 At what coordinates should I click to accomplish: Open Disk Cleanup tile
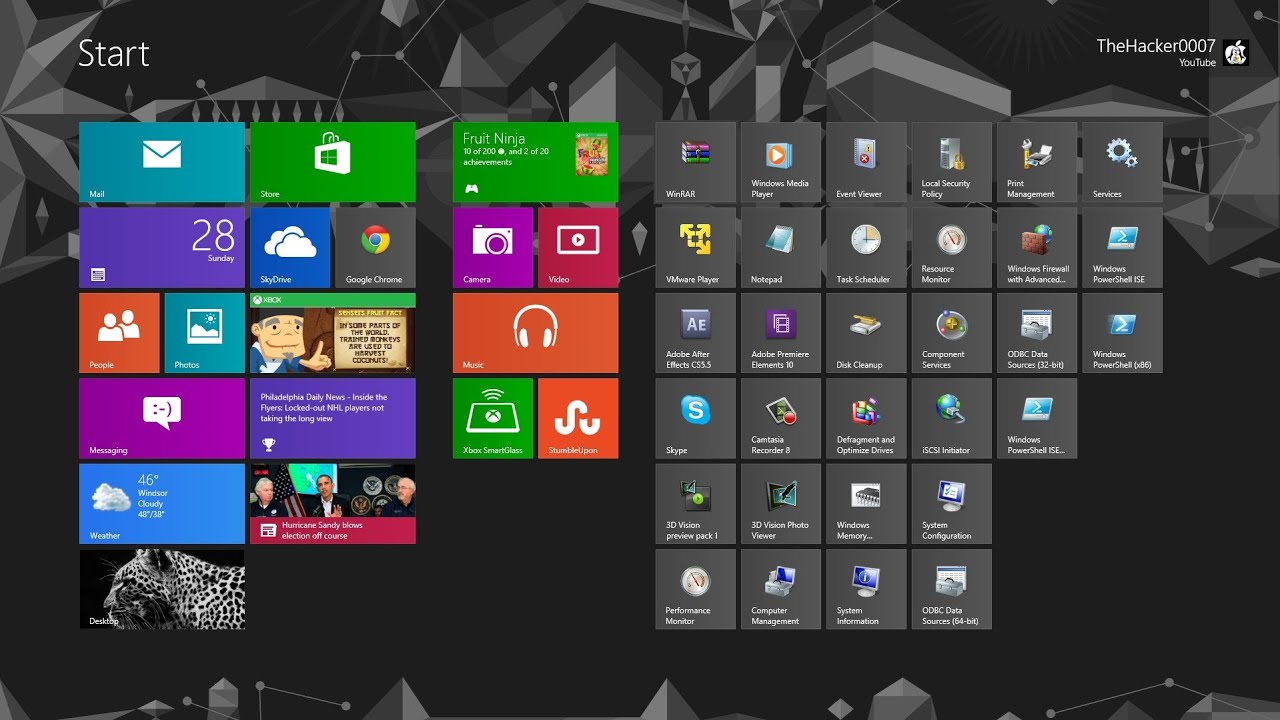(866, 333)
